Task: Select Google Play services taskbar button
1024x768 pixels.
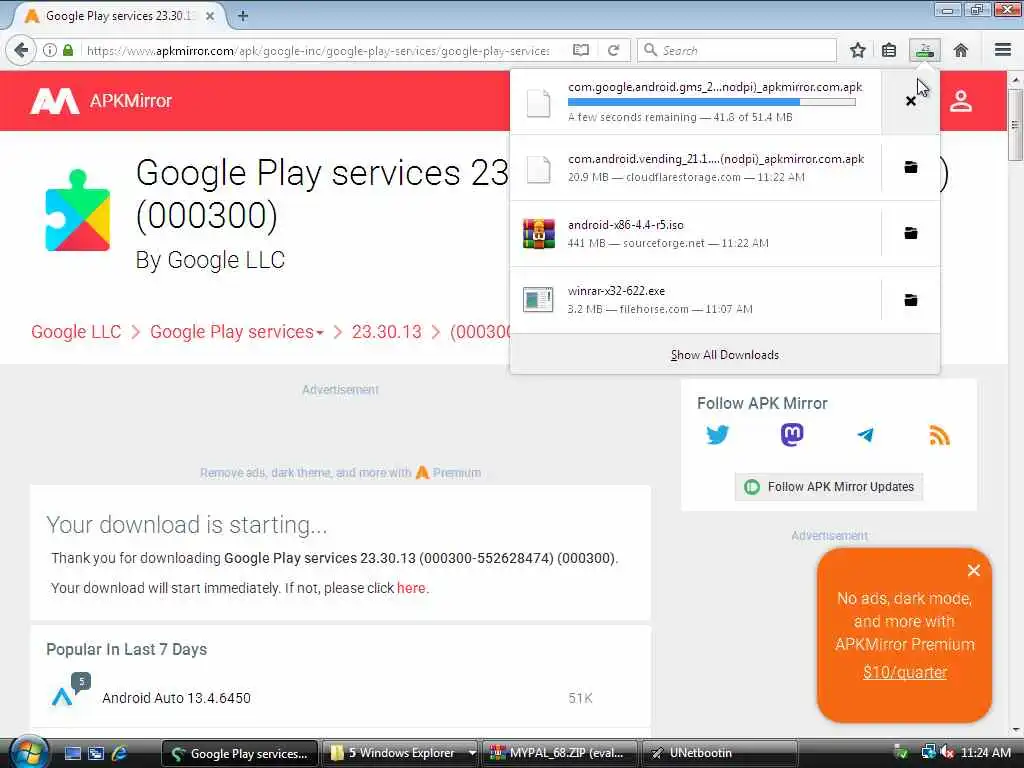Action: pyautogui.click(x=240, y=753)
